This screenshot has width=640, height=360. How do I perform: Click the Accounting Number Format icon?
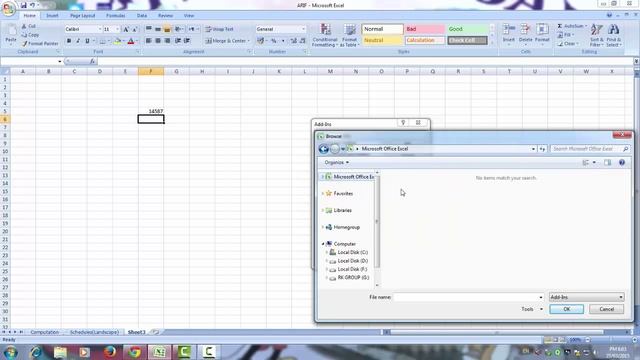[260, 41]
